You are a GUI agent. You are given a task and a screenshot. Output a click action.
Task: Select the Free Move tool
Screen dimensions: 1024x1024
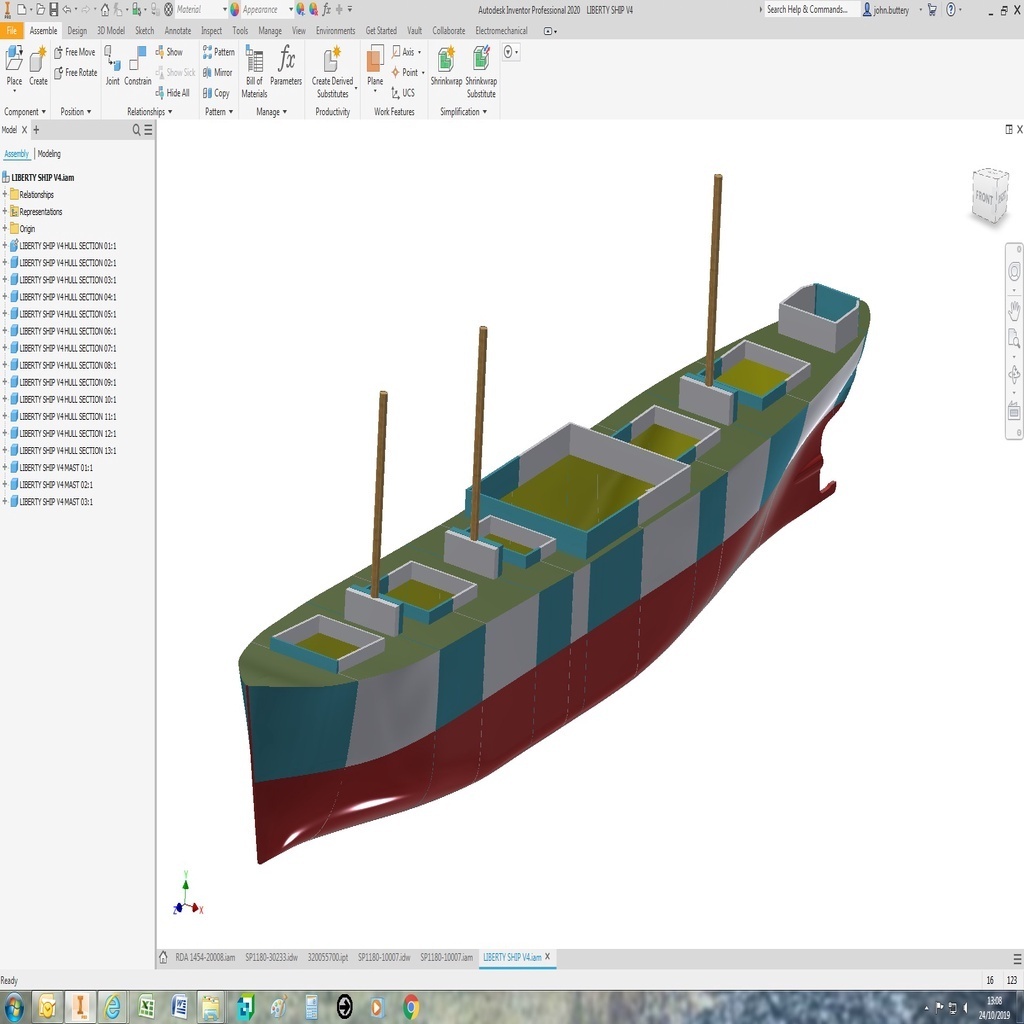coord(74,52)
